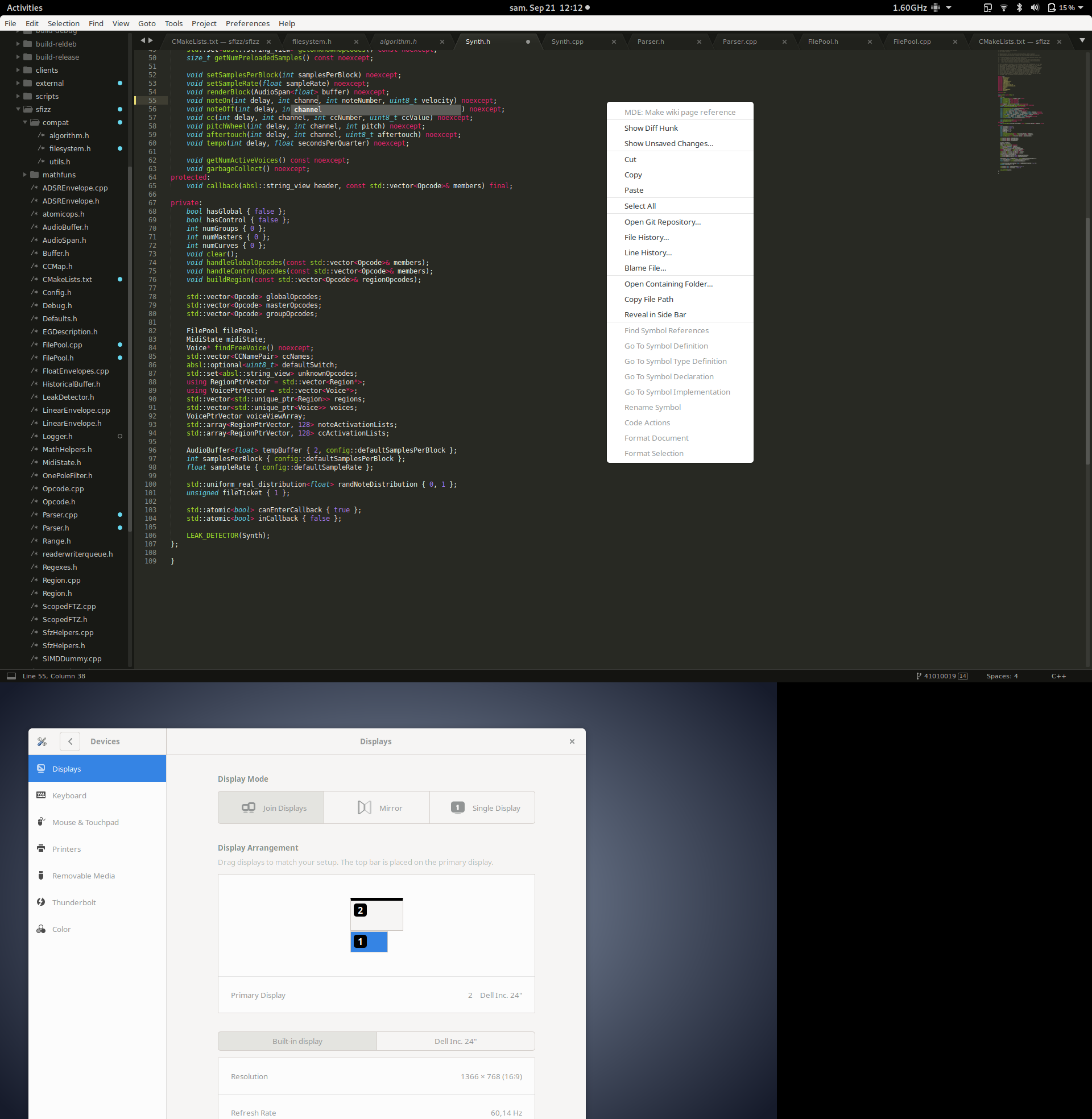This screenshot has height=1119, width=1092.
Task: Switch to the Parser.cpp tab
Action: pyautogui.click(x=740, y=41)
